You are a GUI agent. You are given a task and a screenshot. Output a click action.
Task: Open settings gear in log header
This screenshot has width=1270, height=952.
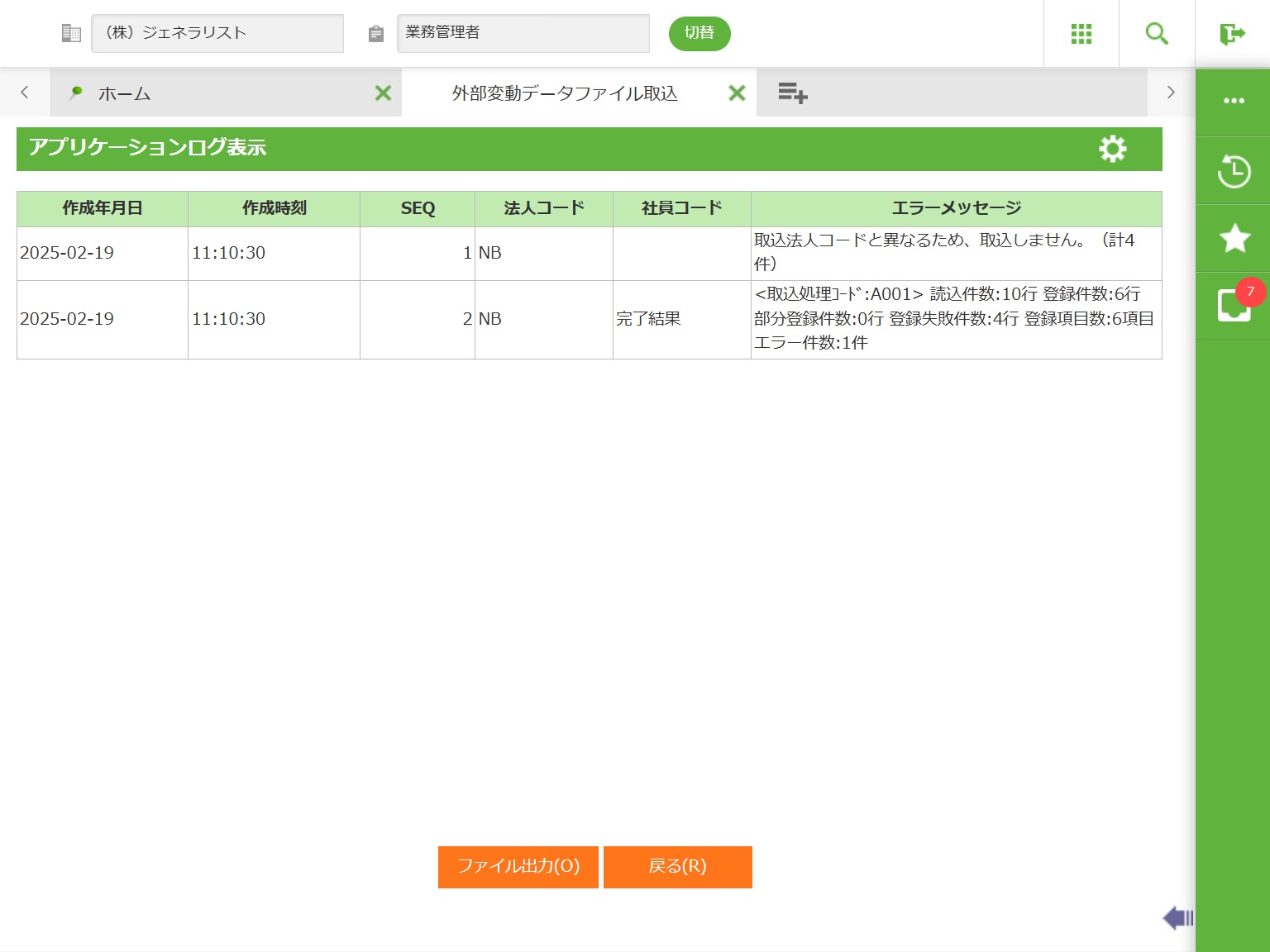[x=1112, y=149]
